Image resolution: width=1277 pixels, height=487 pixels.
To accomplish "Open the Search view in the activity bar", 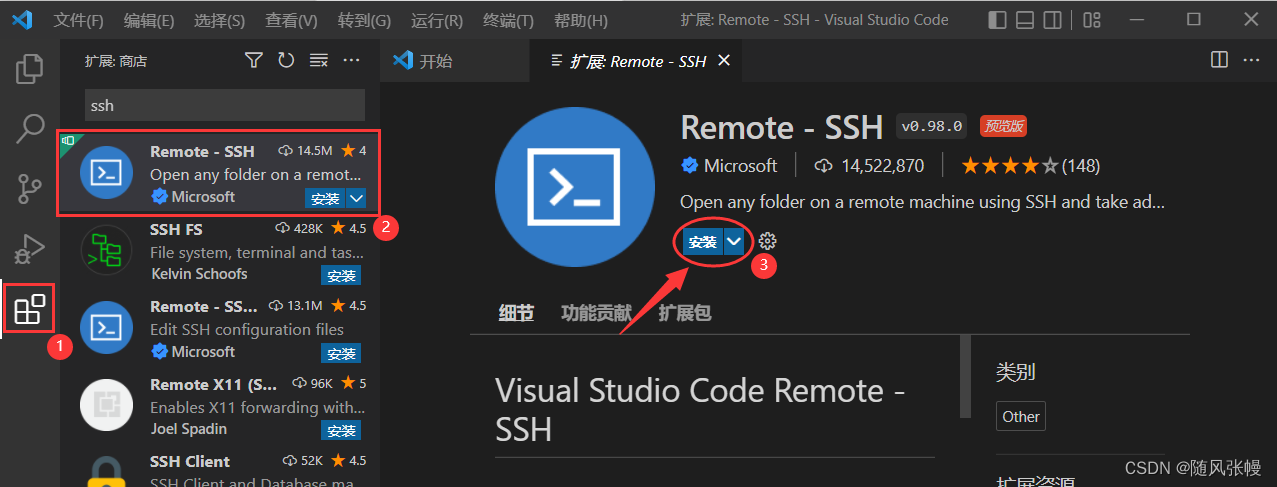I will tap(30, 128).
